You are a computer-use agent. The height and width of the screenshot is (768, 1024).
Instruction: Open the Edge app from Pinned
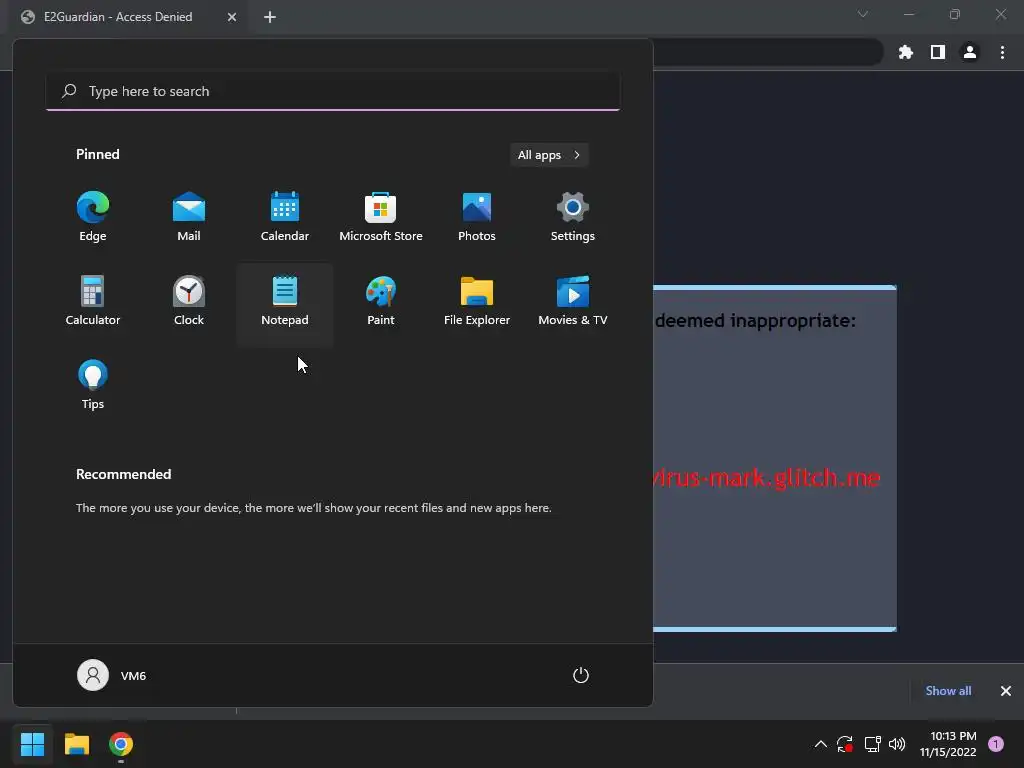(93, 217)
